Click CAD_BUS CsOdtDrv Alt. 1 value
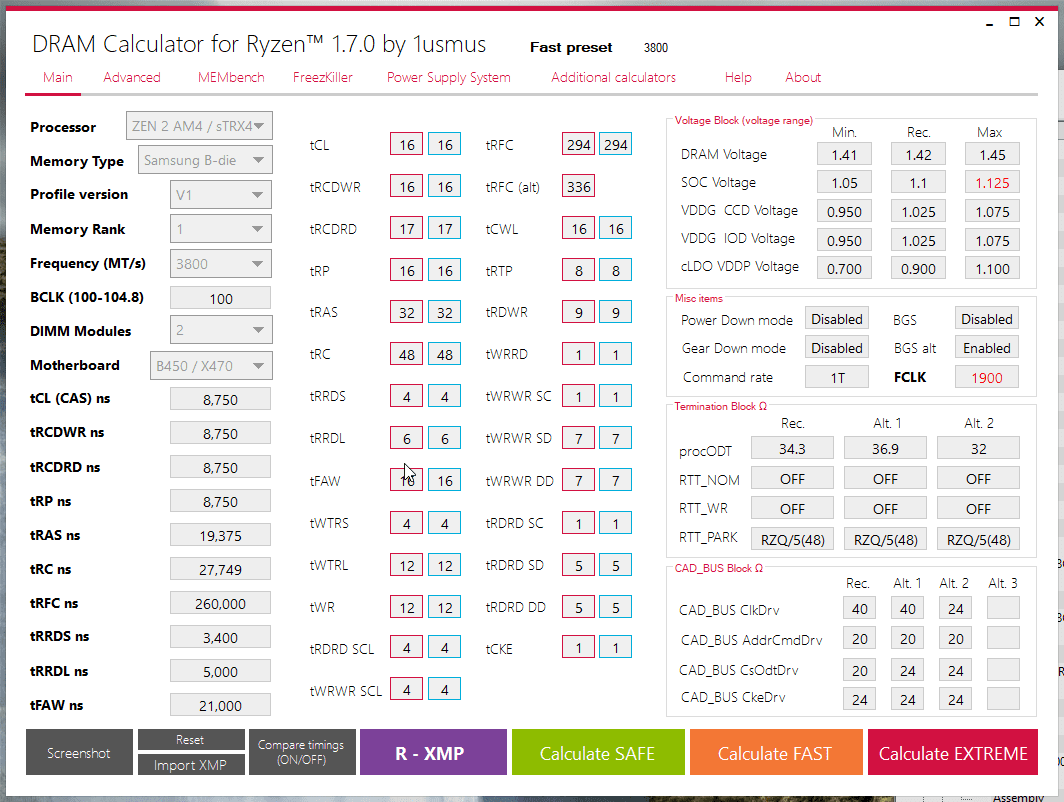The height and width of the screenshot is (802, 1064). (x=907, y=670)
